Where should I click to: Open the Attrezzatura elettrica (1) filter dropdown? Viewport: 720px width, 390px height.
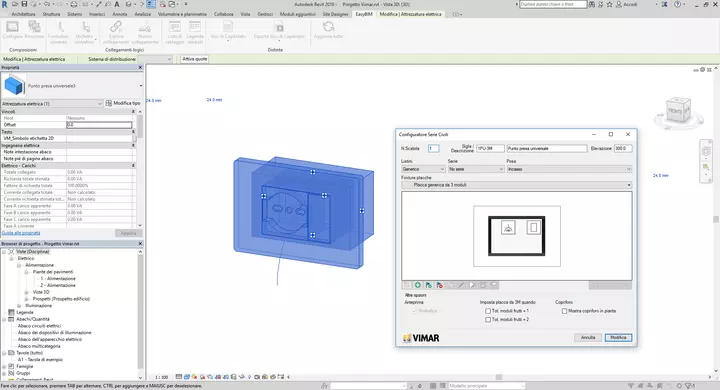51,104
